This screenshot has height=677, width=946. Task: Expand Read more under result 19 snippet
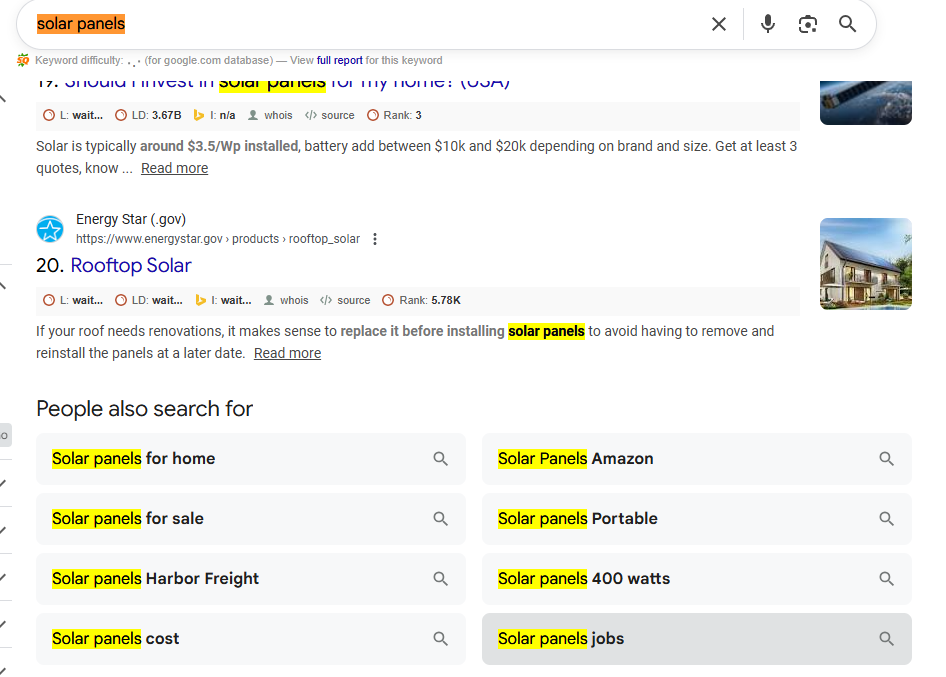(x=174, y=168)
